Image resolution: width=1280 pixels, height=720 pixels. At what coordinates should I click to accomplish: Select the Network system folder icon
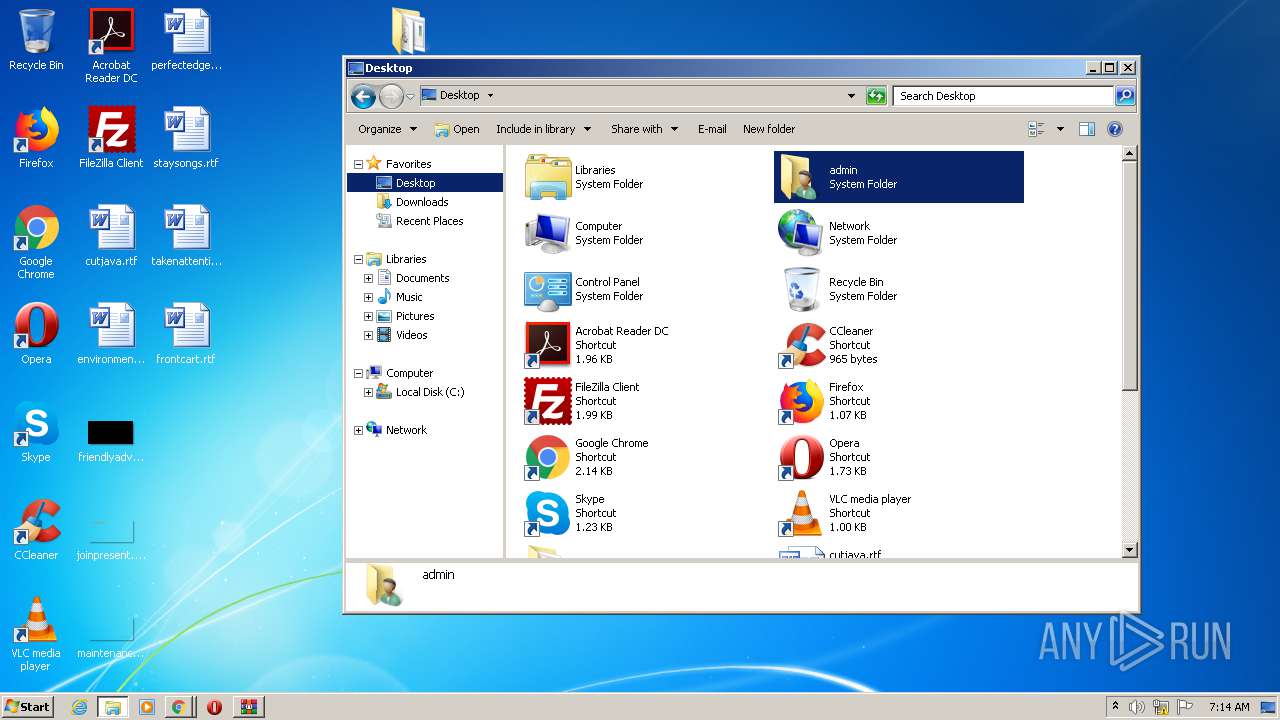coord(801,233)
